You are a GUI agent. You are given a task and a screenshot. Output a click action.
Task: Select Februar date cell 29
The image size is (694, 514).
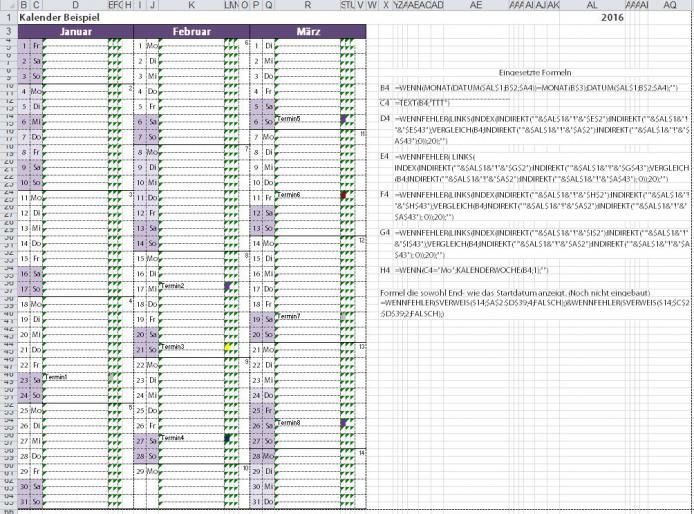[140, 471]
